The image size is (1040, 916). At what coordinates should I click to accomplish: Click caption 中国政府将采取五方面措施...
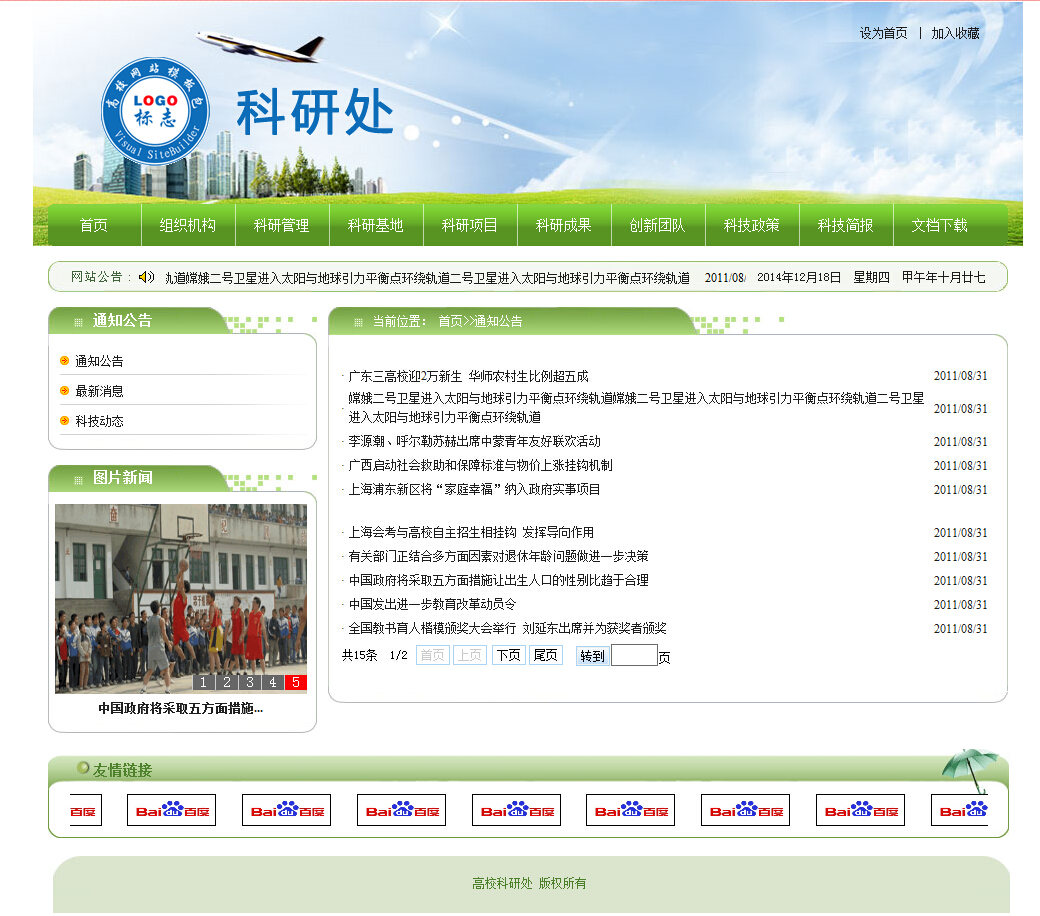click(x=180, y=708)
